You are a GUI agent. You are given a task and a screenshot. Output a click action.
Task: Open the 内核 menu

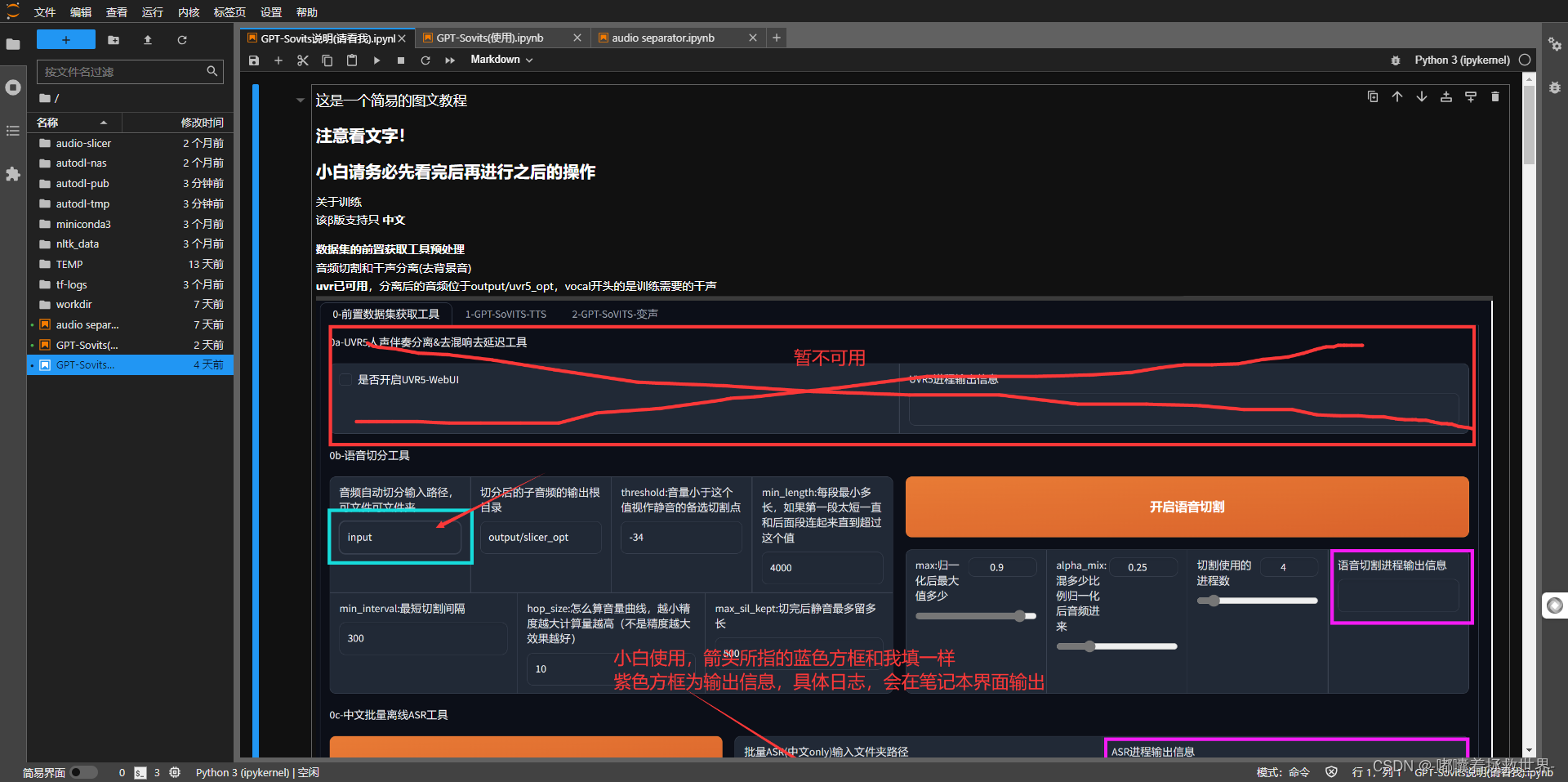(189, 12)
